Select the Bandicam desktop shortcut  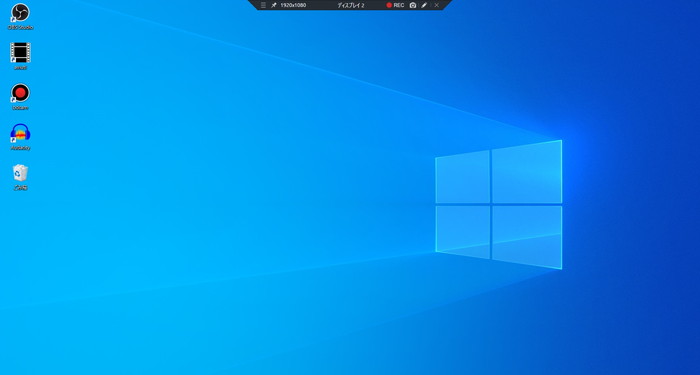[x=20, y=96]
